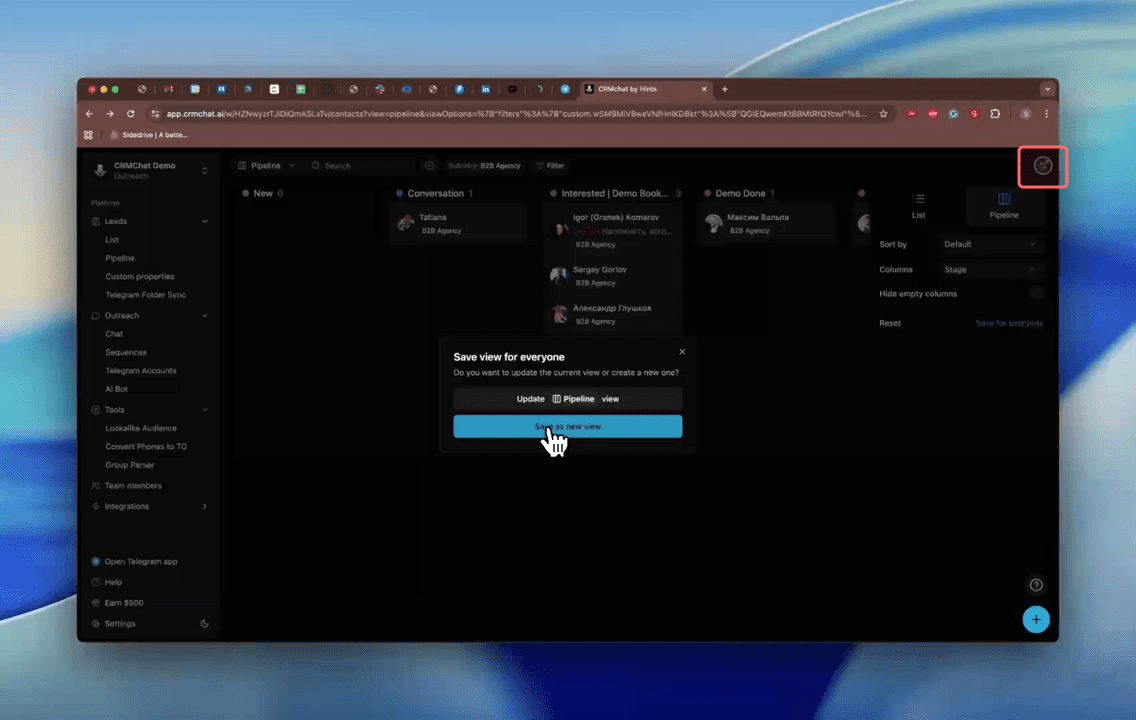
Task: Open Convert Phones to TG tool
Action: [x=146, y=447]
